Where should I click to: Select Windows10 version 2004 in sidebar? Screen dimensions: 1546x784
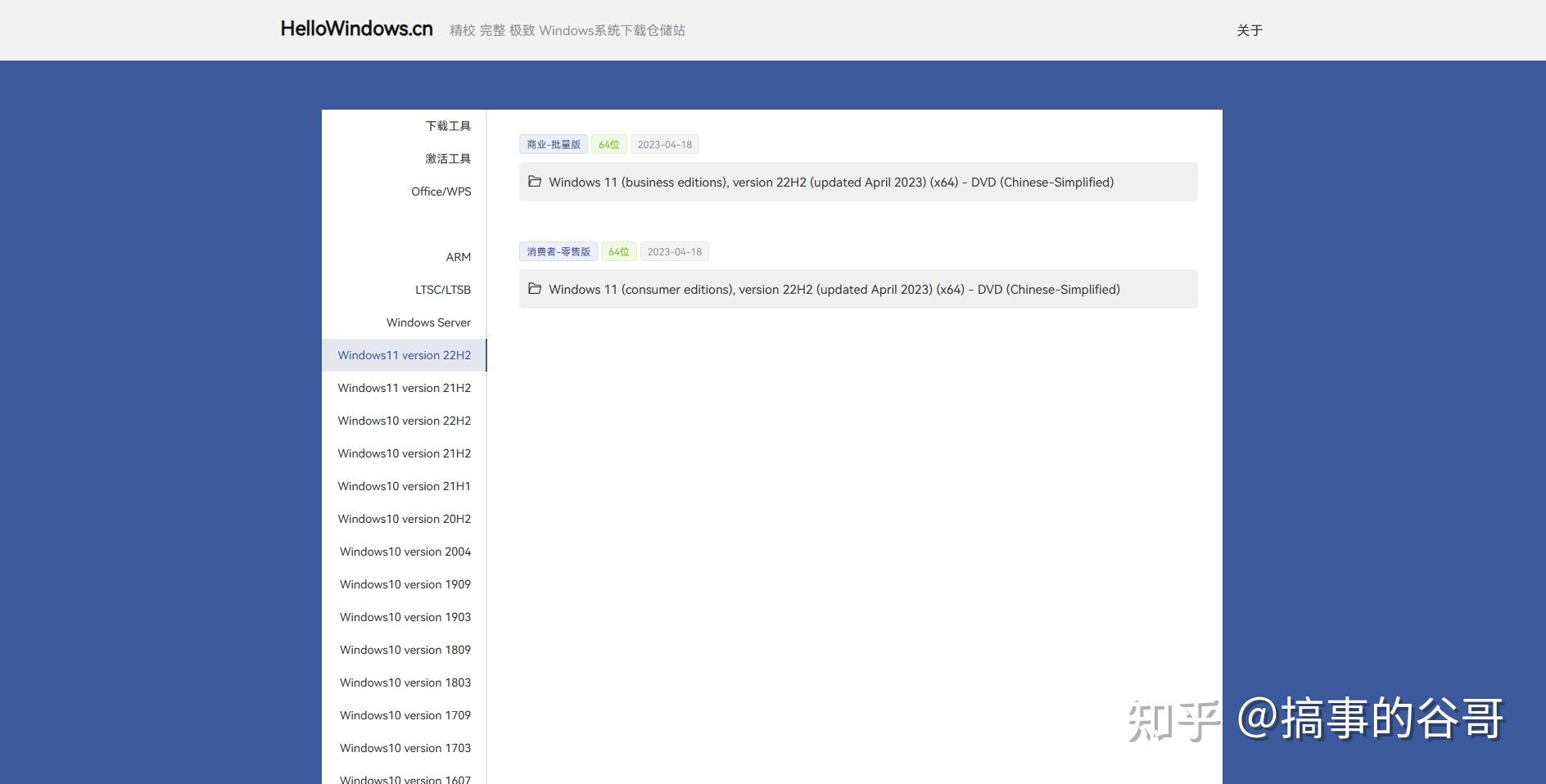click(405, 552)
